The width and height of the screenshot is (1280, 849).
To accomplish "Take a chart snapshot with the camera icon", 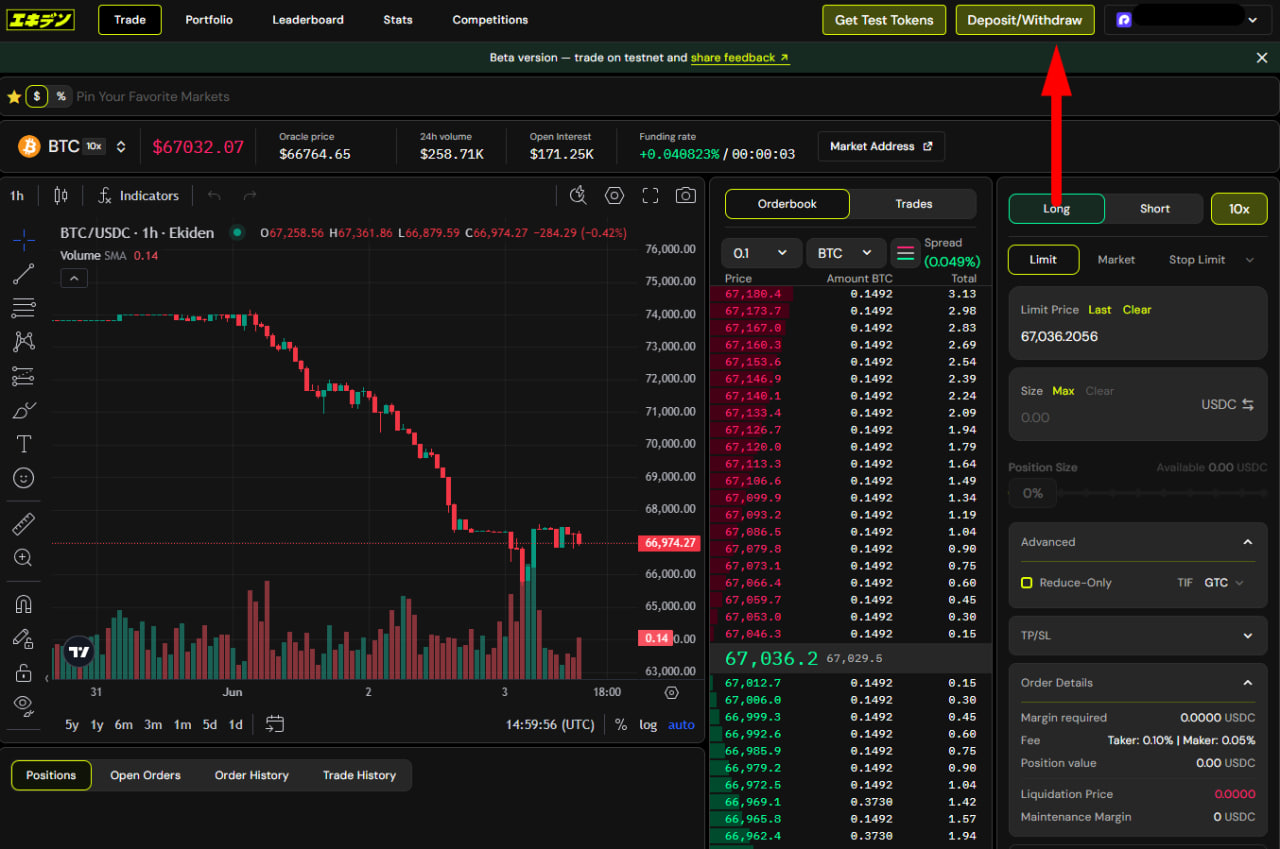I will pos(685,196).
